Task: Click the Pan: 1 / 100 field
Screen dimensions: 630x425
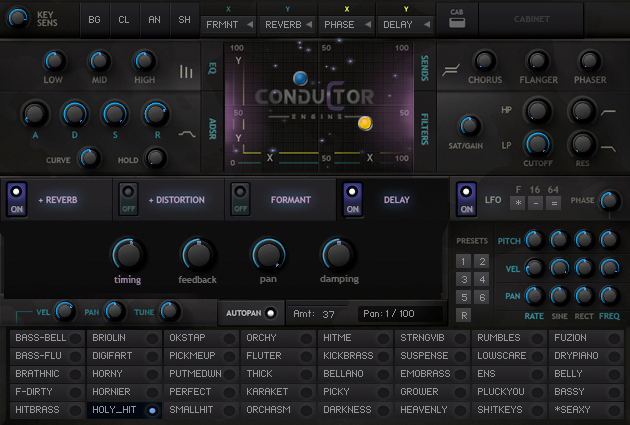Action: pyautogui.click(x=400, y=314)
